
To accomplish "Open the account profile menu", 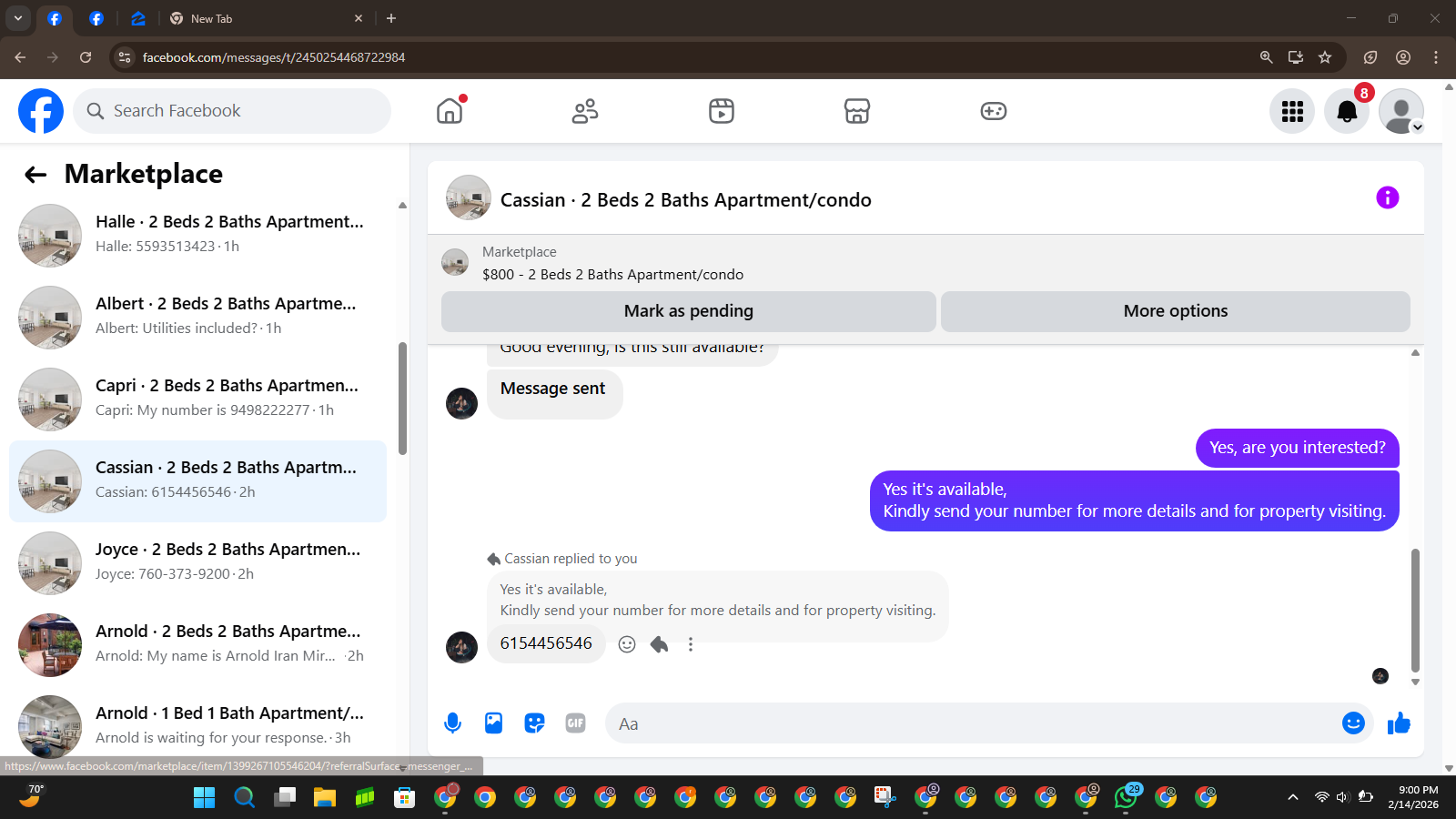I will (1401, 111).
